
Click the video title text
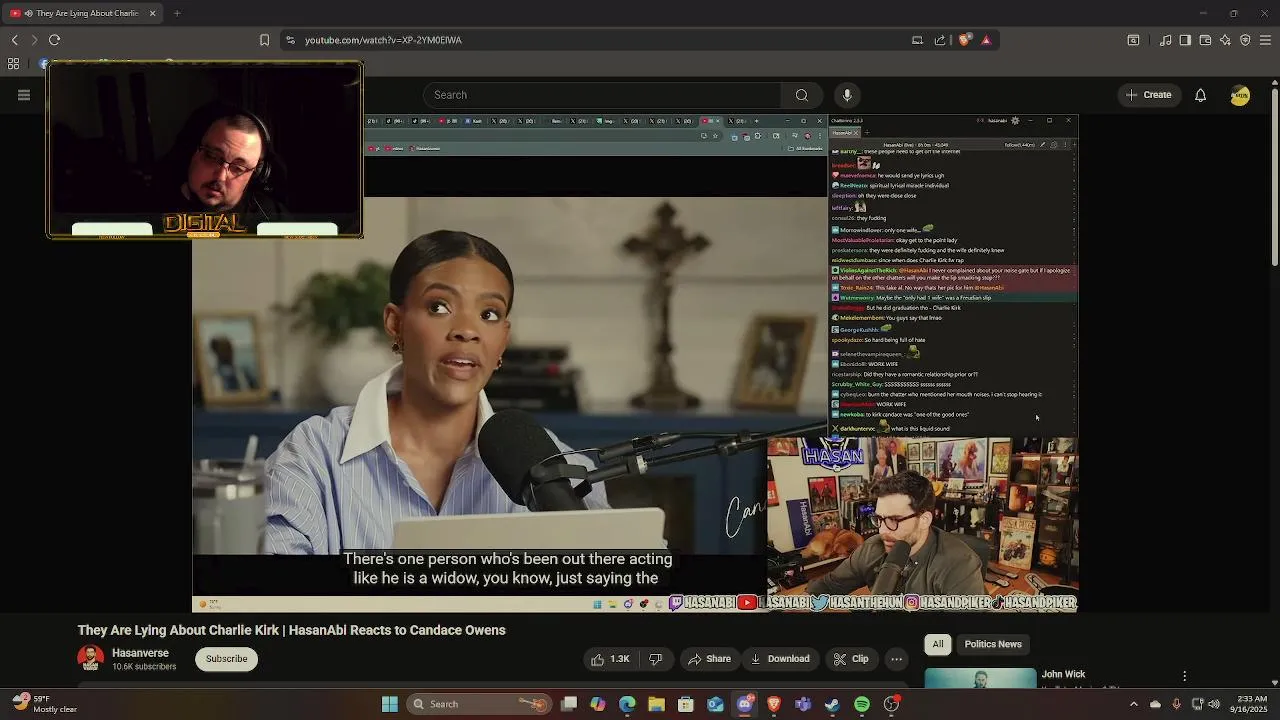tap(292, 630)
